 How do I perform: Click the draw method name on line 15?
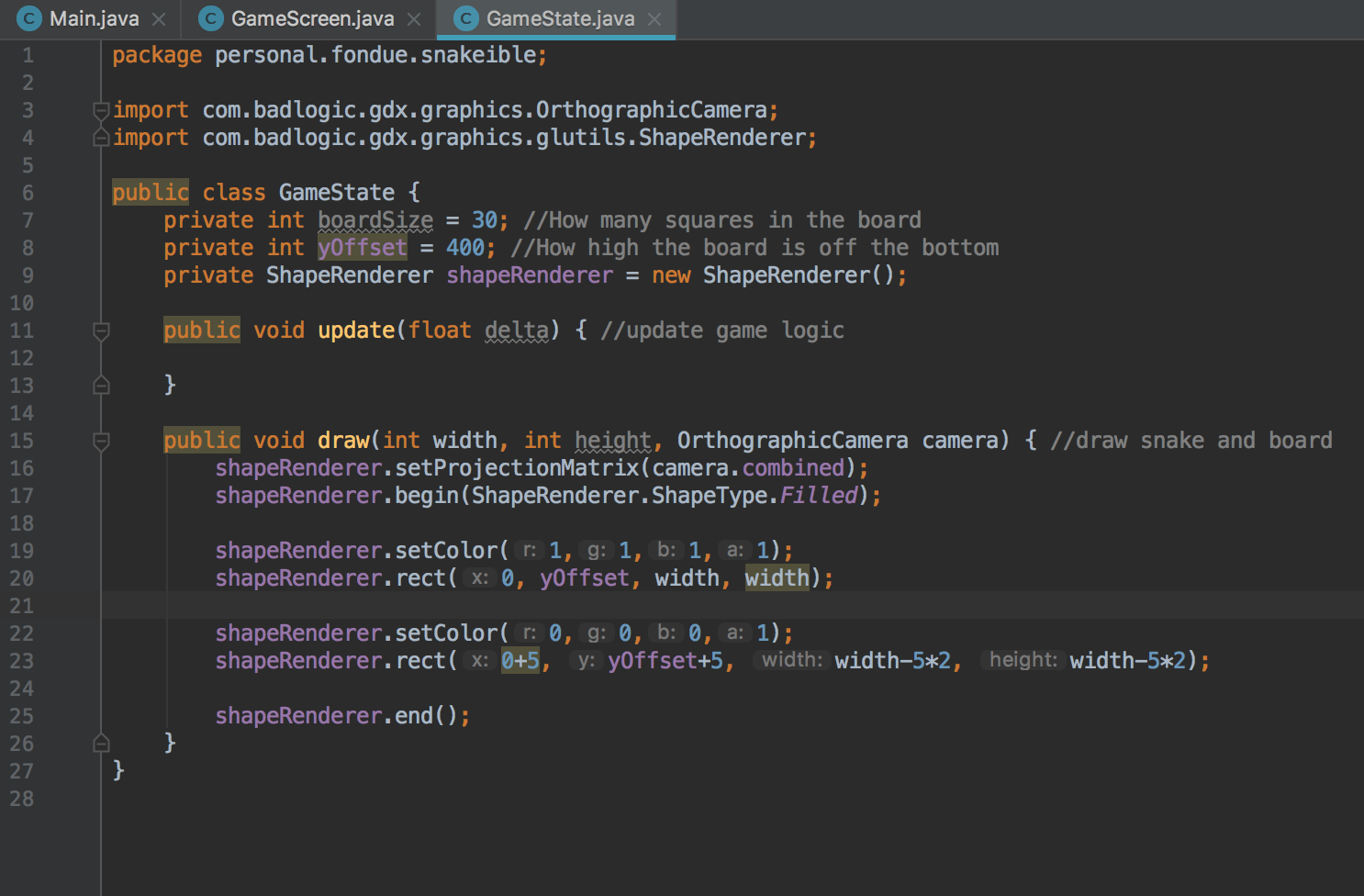pos(343,441)
